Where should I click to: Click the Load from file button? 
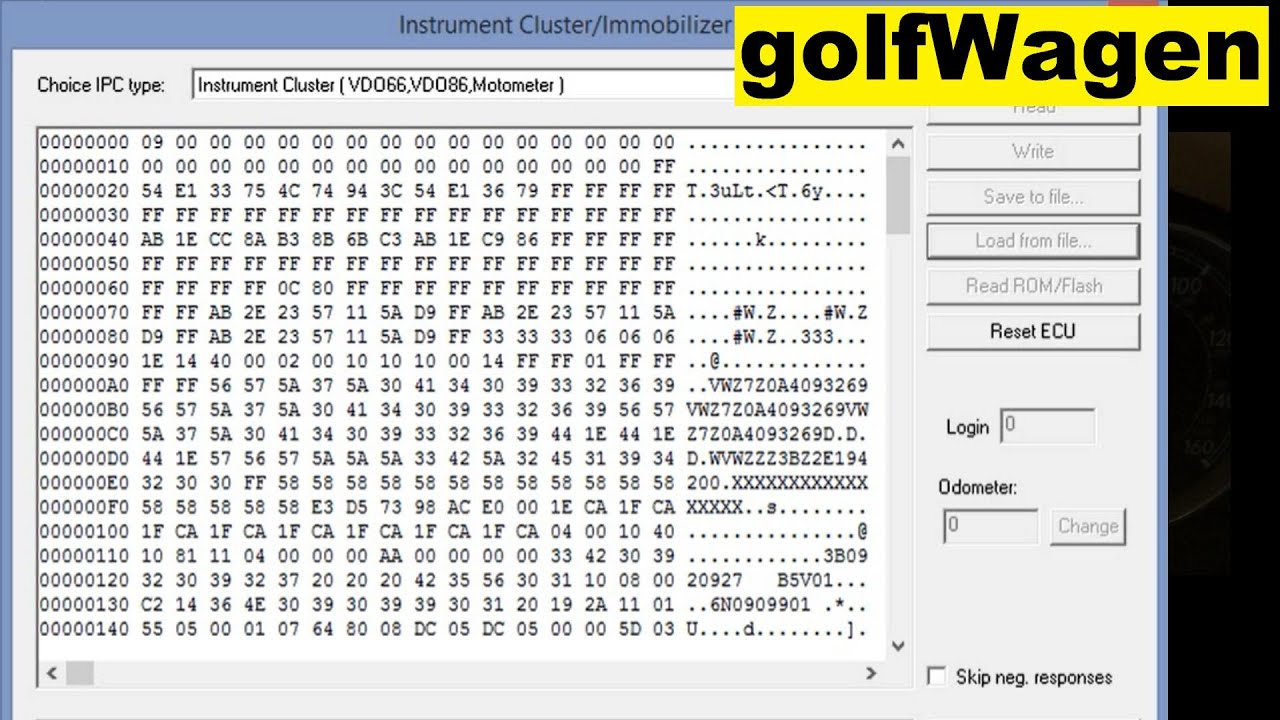click(1033, 241)
